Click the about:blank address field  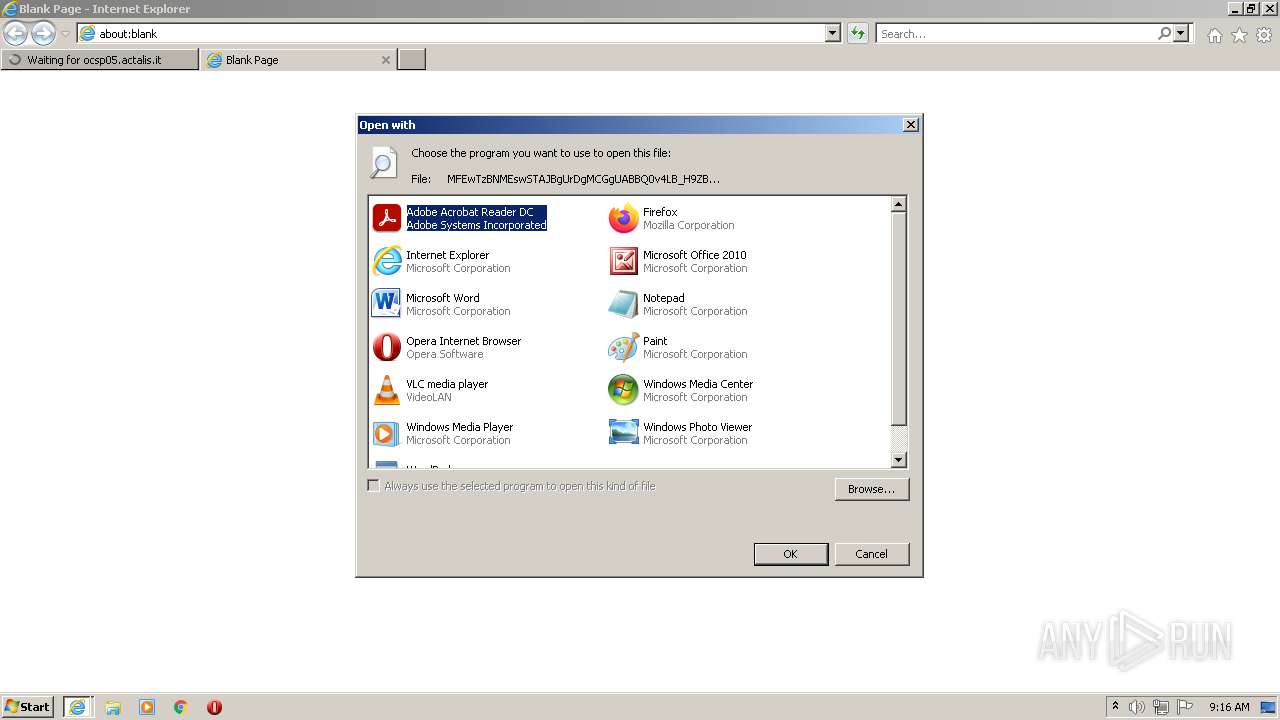tap(452, 33)
